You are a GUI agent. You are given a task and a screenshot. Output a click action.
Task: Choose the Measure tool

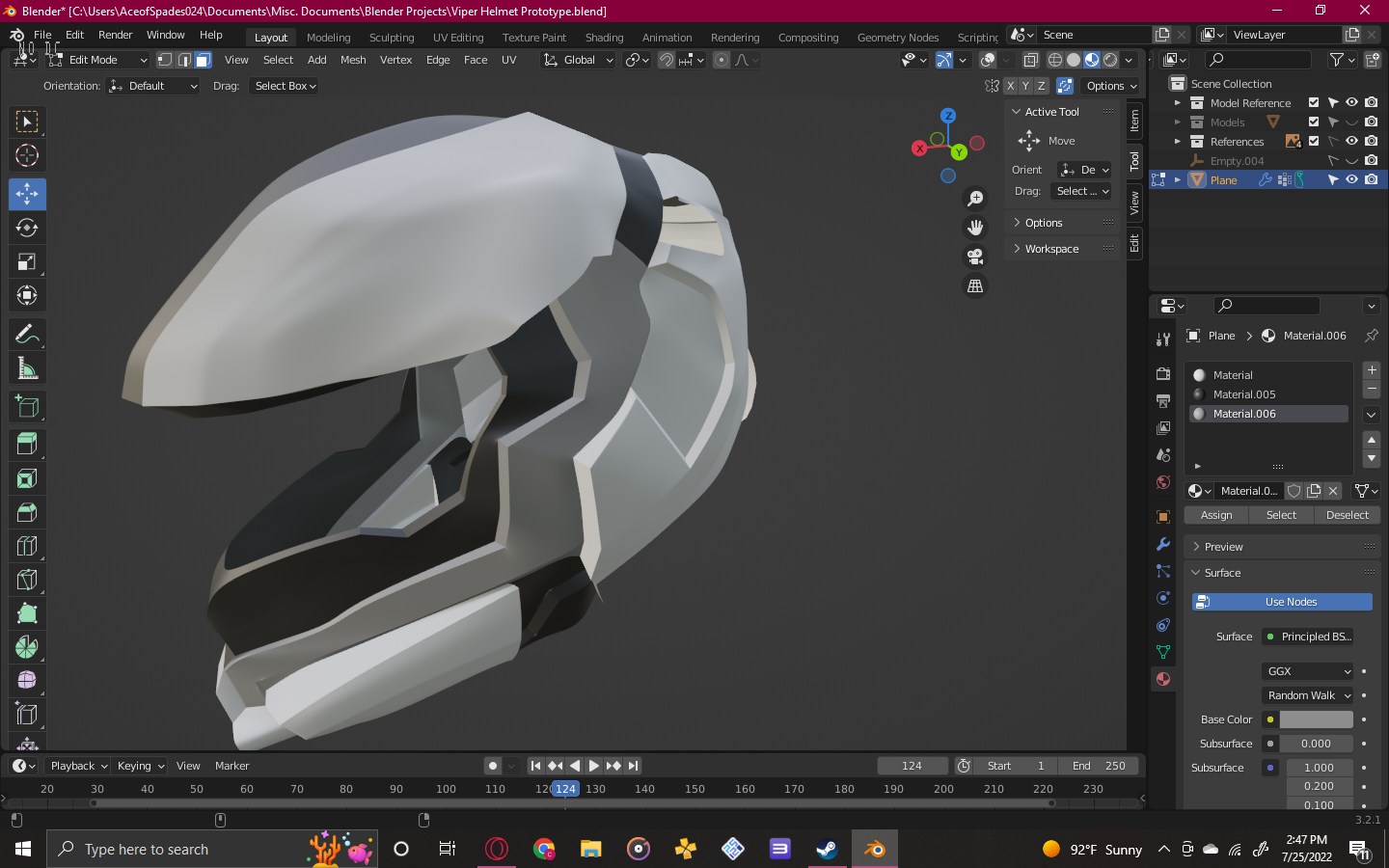click(27, 368)
